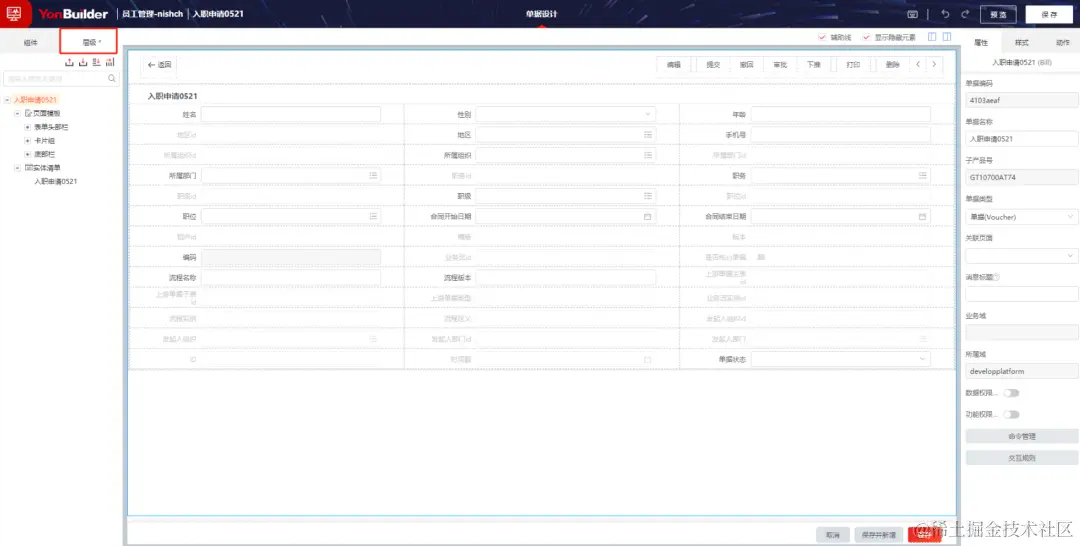Click the download (import) icon above the tree

[83, 63]
